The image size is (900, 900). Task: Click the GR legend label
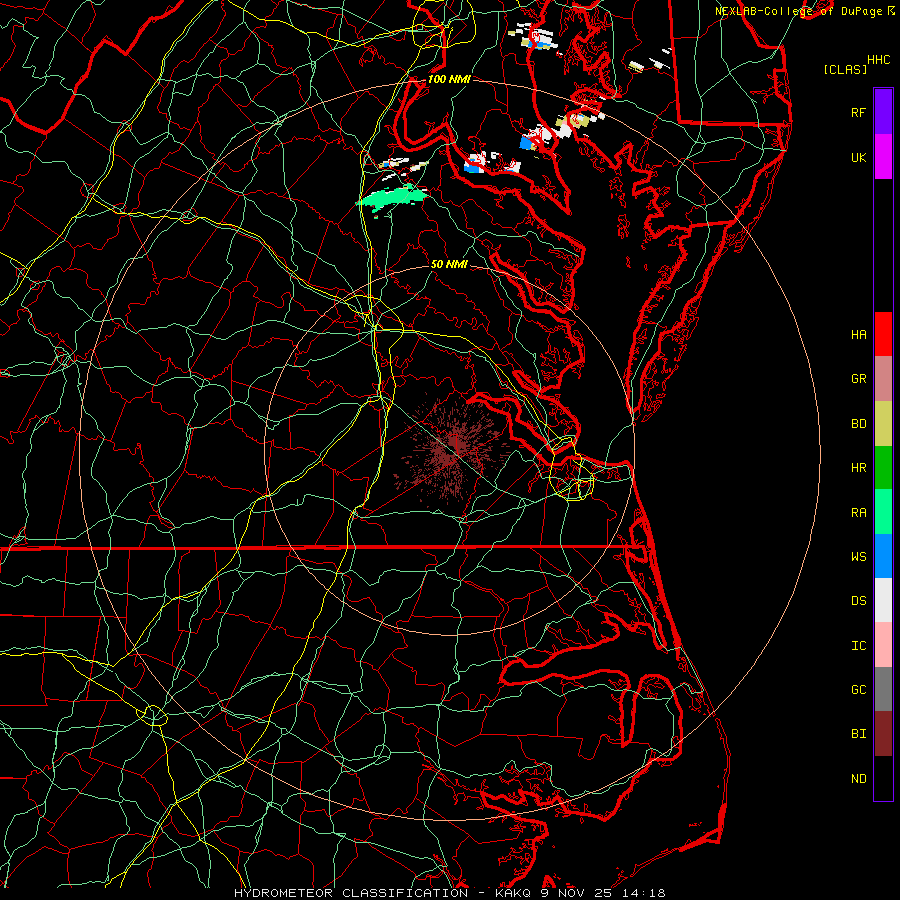pos(858,379)
